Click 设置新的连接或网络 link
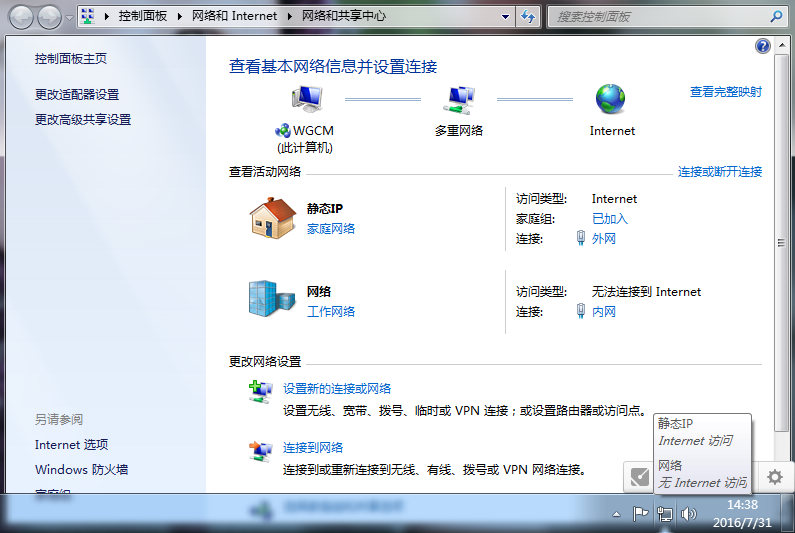The image size is (795, 533). pos(337,389)
